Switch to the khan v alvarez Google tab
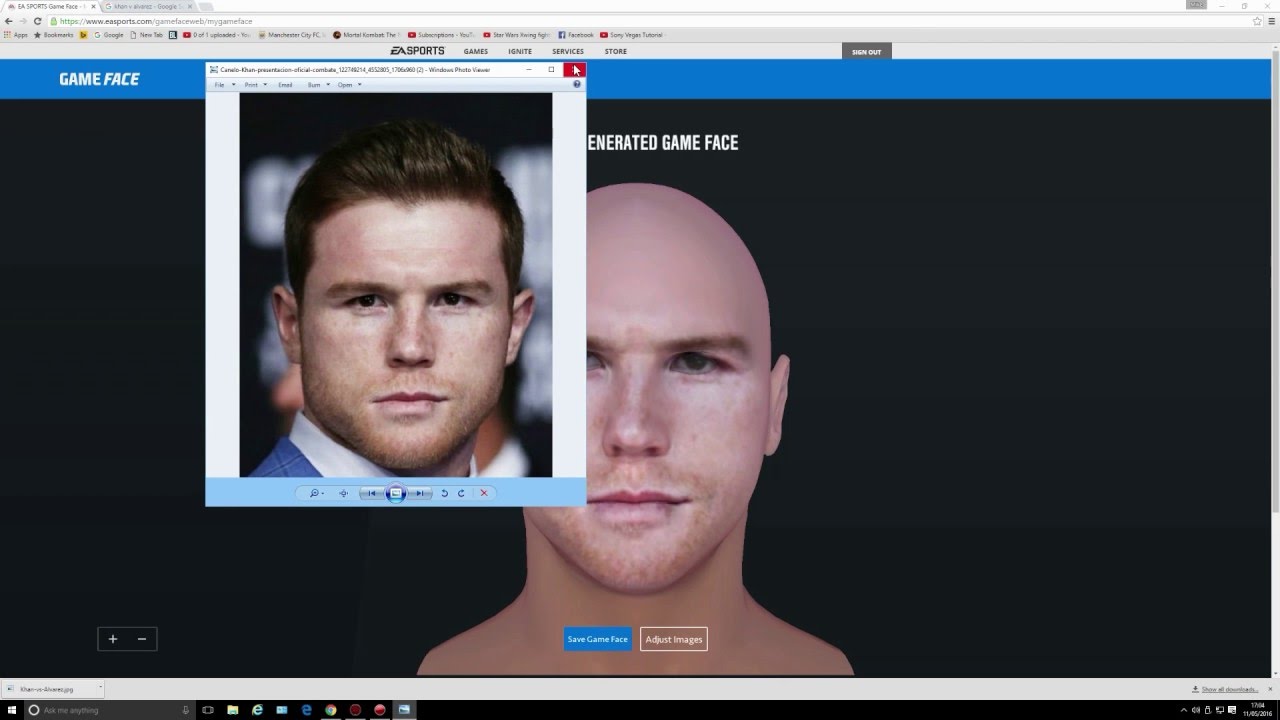This screenshot has width=1280, height=720. click(135, 5)
